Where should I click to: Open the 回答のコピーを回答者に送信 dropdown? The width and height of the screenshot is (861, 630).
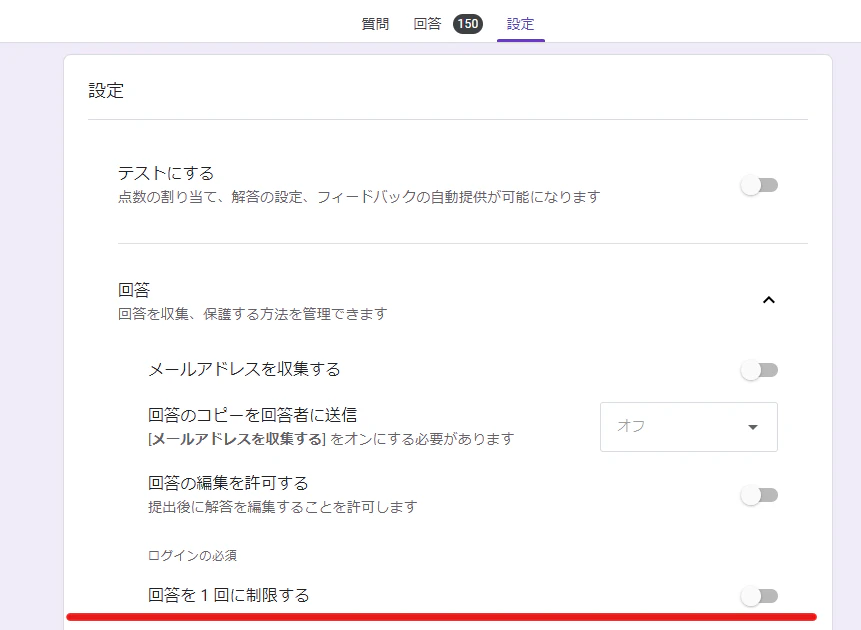click(x=689, y=427)
